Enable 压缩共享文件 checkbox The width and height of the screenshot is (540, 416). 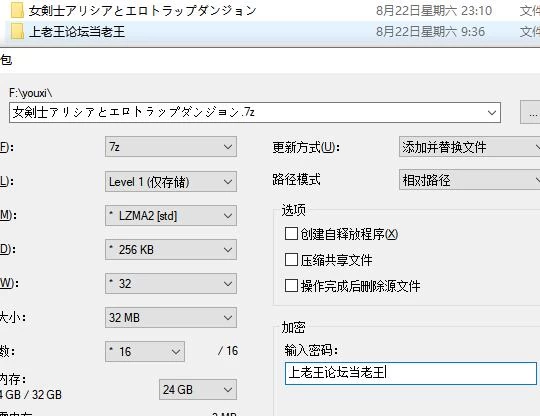[x=291, y=259]
